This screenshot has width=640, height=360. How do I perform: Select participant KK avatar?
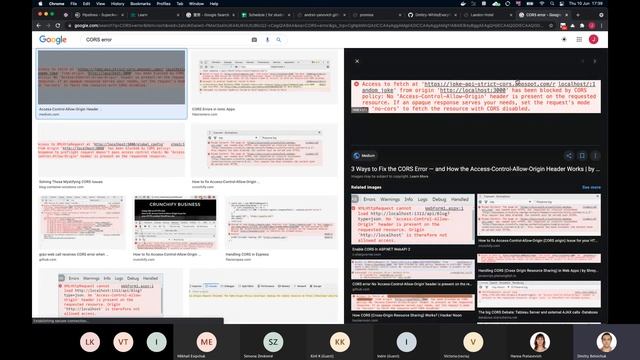click(340, 342)
